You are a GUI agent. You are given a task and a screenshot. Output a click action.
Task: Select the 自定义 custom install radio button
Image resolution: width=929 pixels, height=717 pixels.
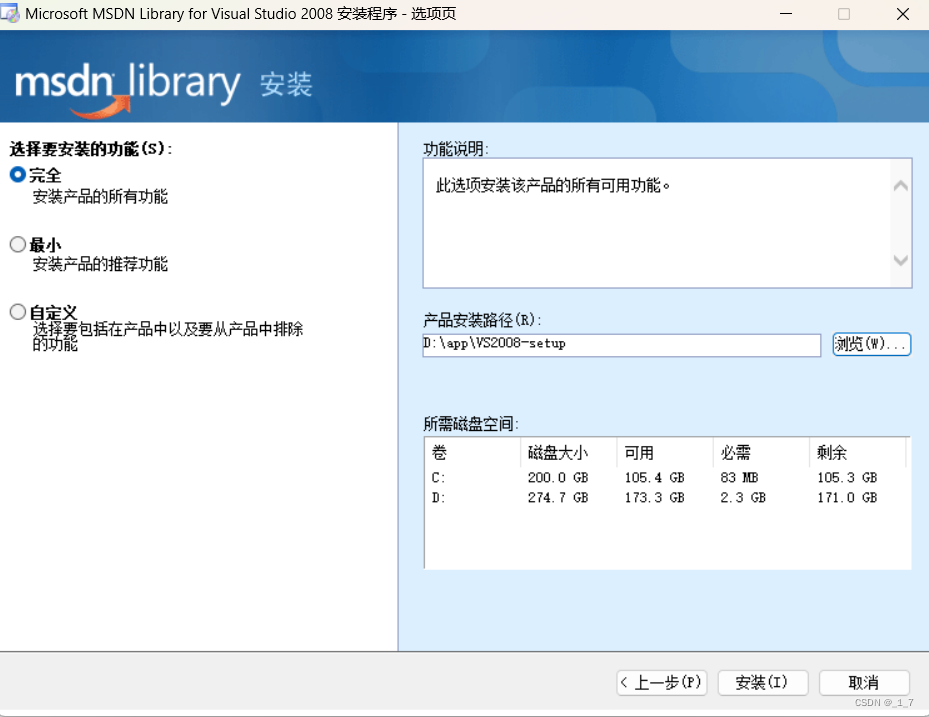[18, 312]
